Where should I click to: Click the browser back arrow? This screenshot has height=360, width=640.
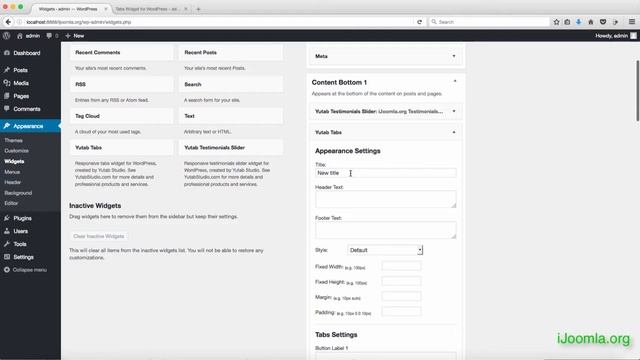pyautogui.click(x=8, y=22)
